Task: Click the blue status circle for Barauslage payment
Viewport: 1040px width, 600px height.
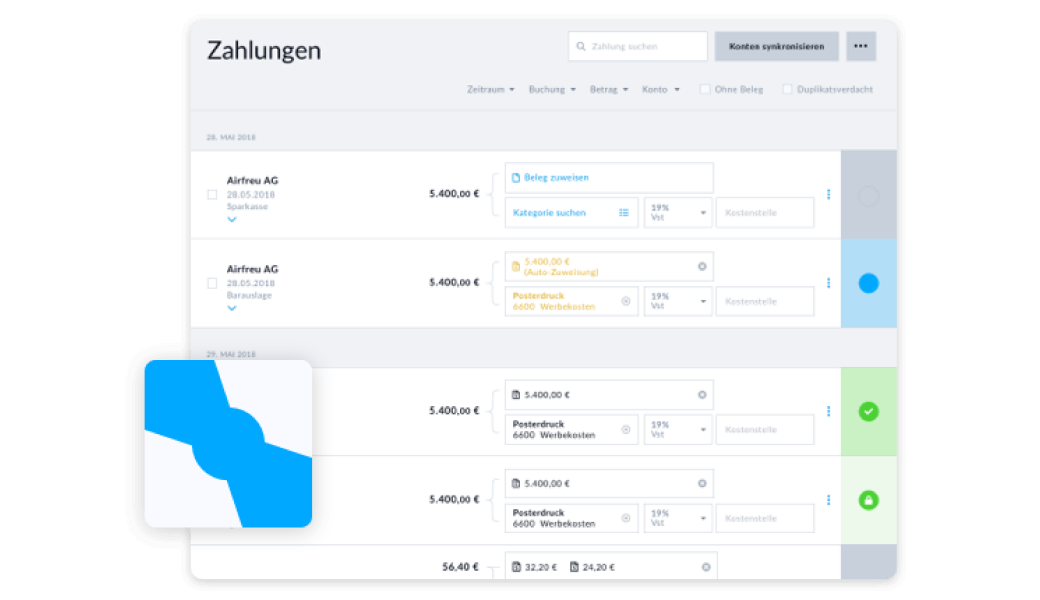Action: coord(868,283)
